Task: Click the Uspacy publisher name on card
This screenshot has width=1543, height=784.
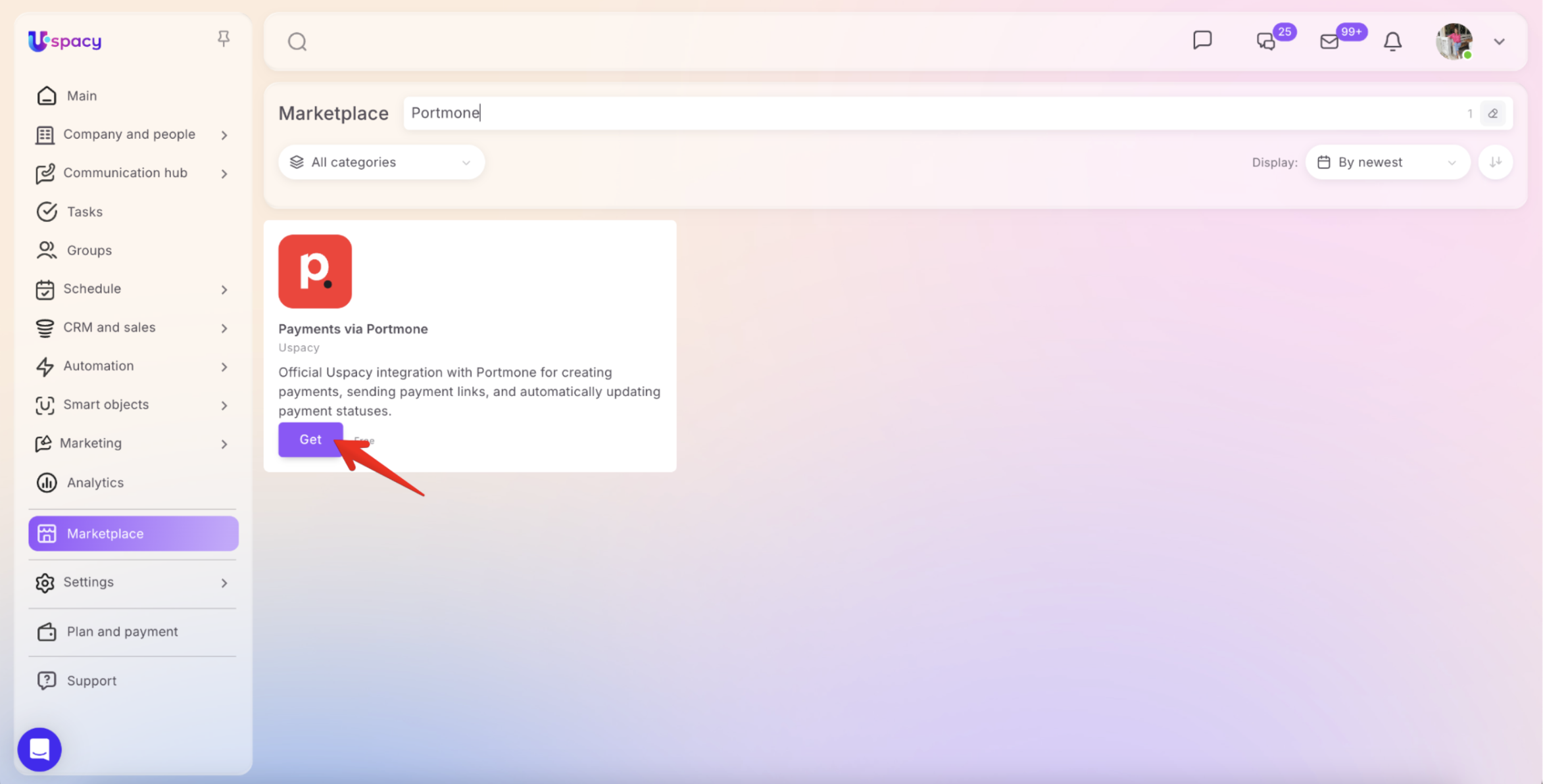Action: (x=299, y=348)
